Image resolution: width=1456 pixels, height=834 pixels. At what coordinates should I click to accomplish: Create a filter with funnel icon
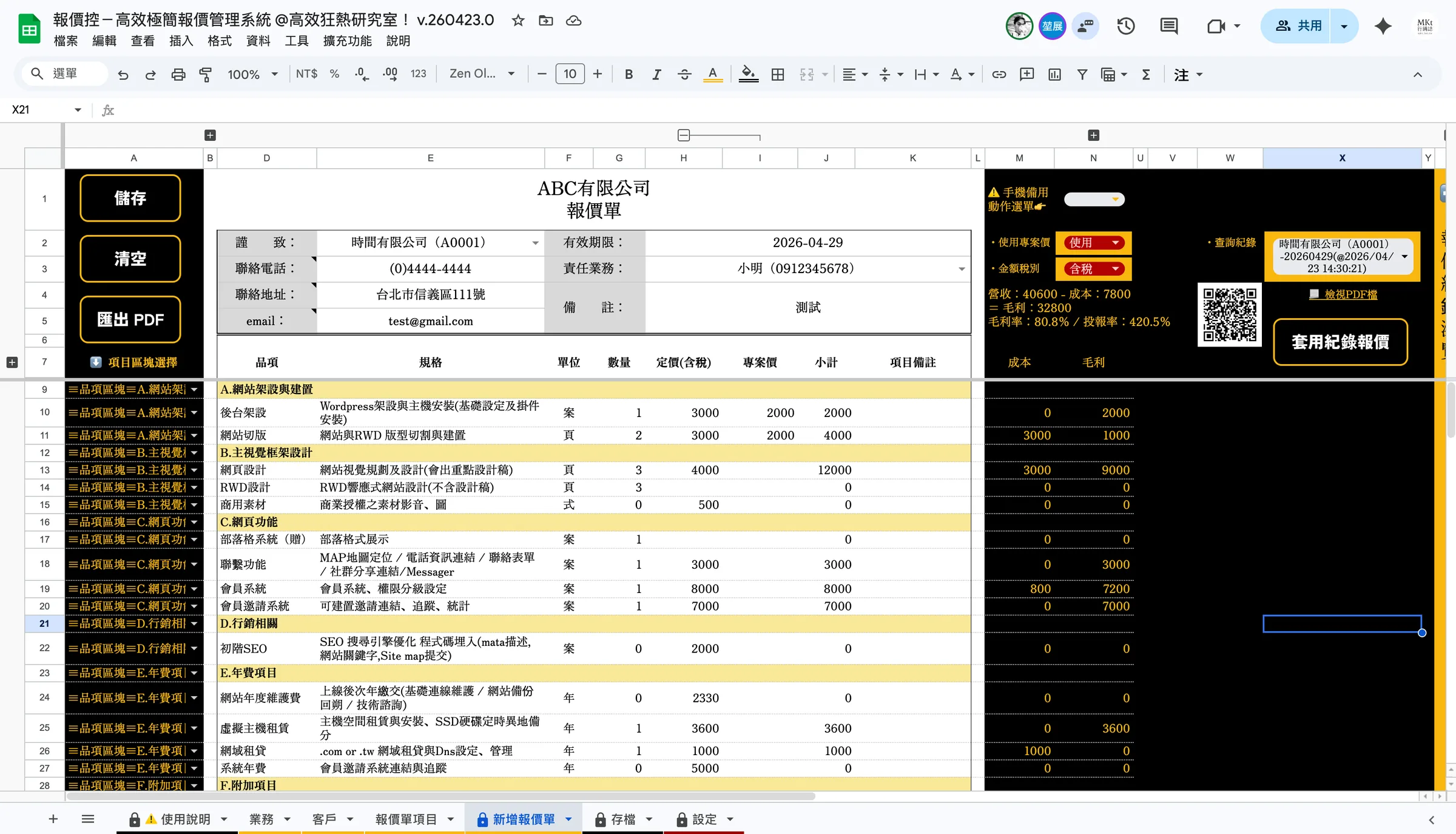(x=1082, y=74)
